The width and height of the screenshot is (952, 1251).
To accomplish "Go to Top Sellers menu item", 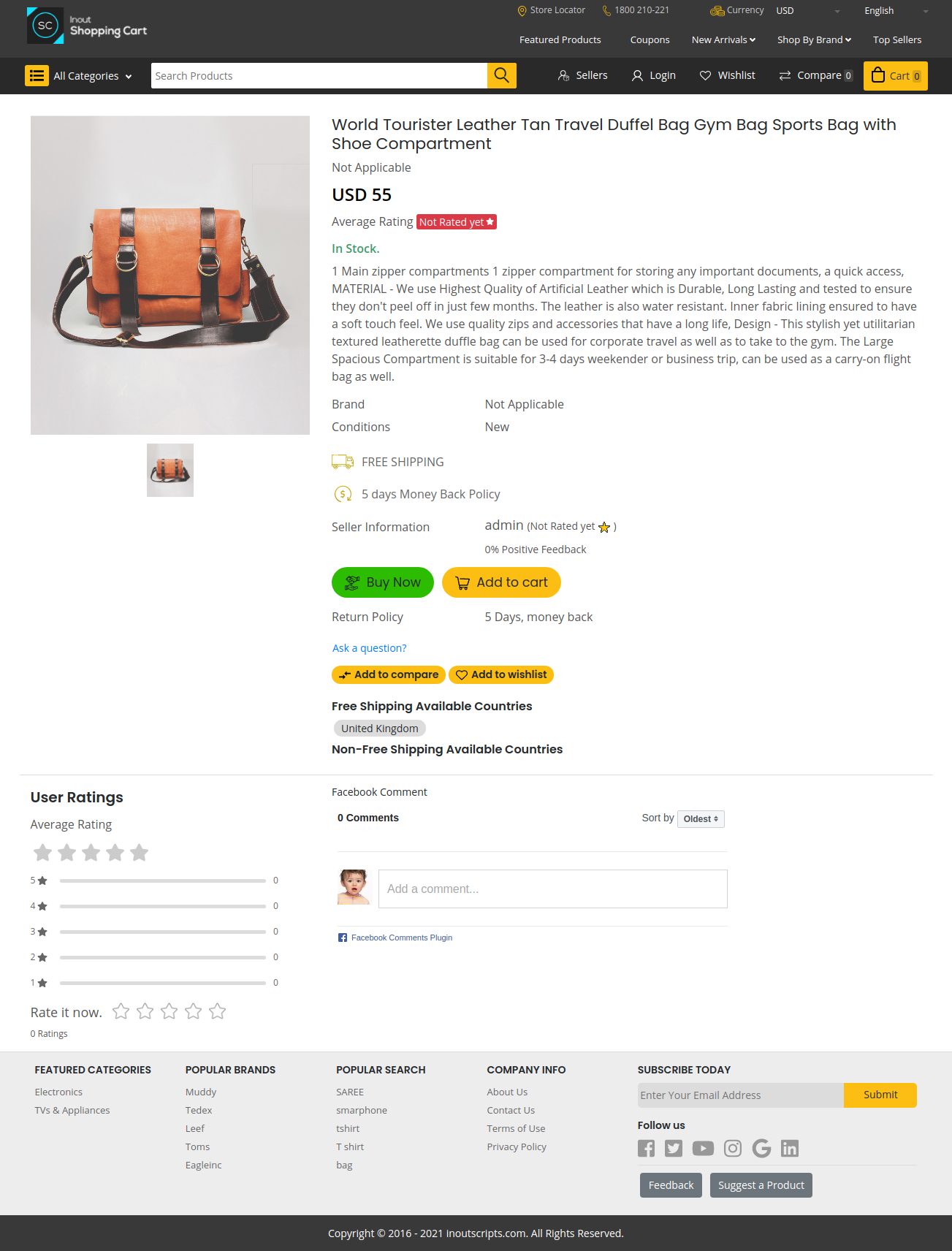I will pyautogui.click(x=897, y=39).
